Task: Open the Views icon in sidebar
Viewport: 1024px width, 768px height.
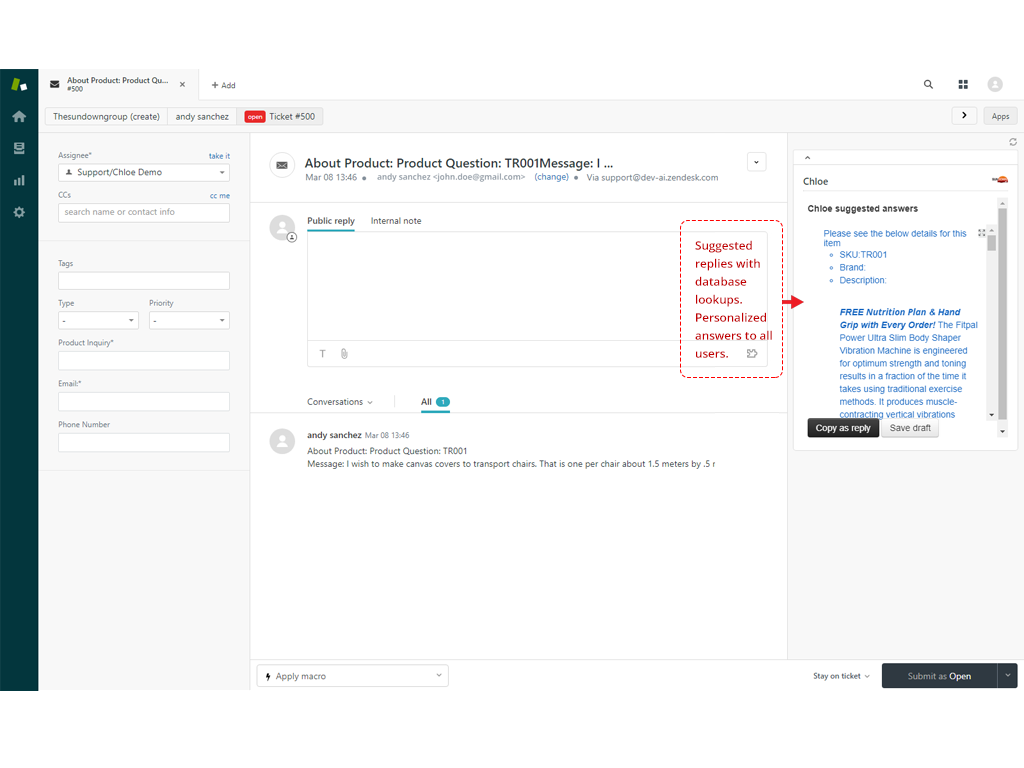Action: pos(19,149)
